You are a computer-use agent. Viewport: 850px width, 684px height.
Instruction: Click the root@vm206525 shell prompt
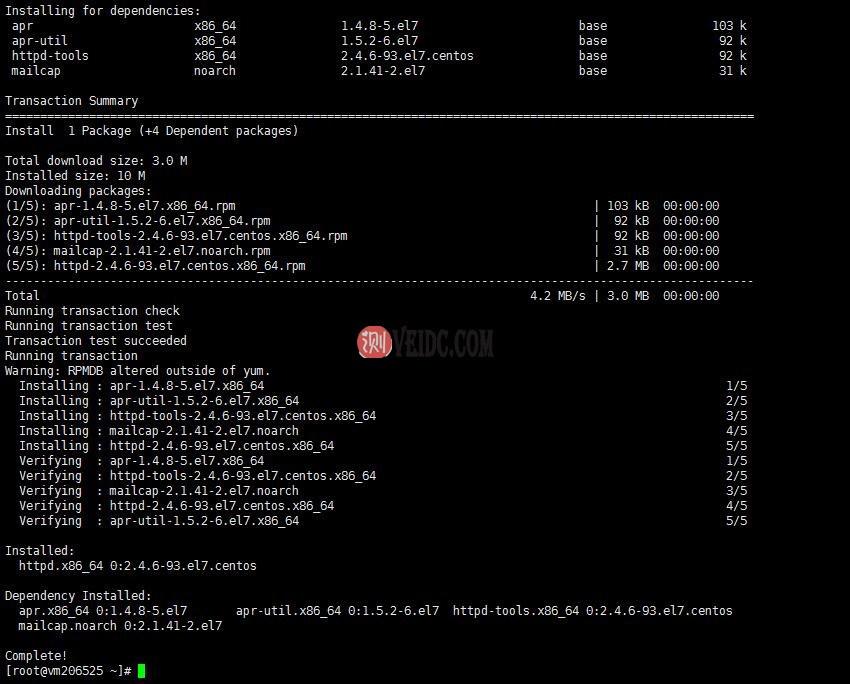[60, 670]
